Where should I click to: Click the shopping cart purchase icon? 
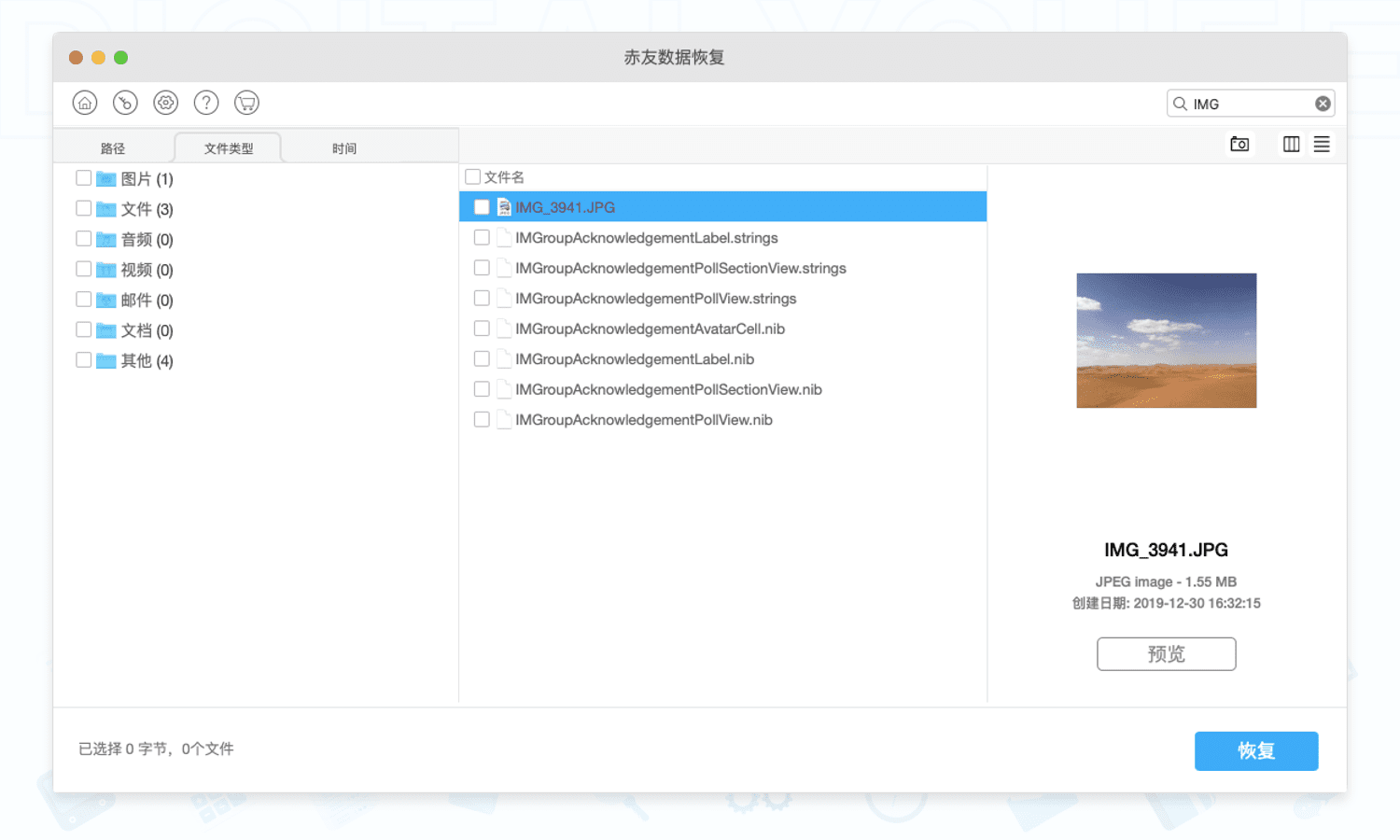(246, 103)
